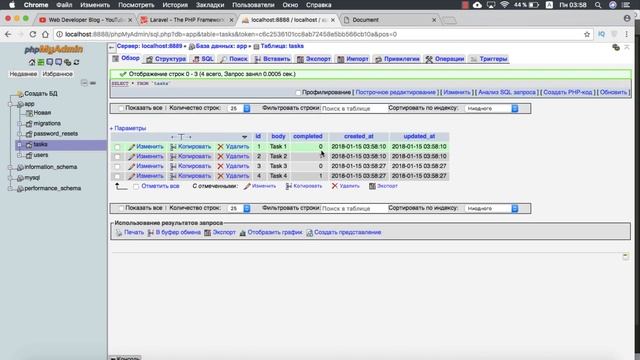
Task: Select the checkbox for Task 2 row
Action: pos(117,157)
